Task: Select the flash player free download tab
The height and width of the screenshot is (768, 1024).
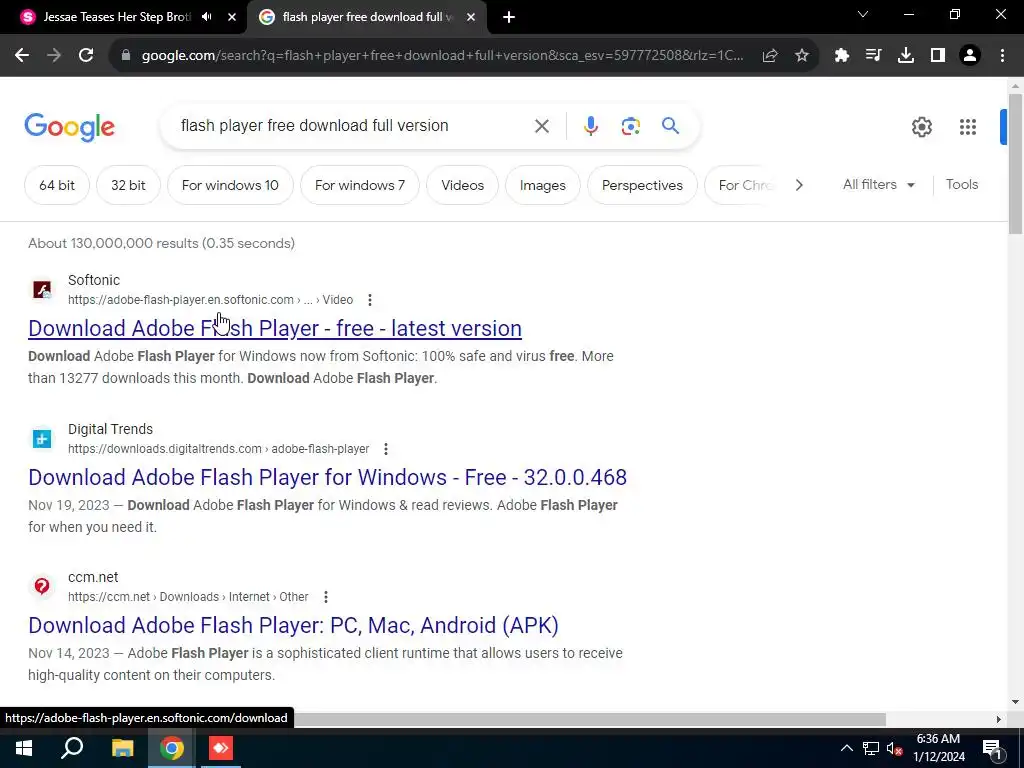Action: [367, 17]
